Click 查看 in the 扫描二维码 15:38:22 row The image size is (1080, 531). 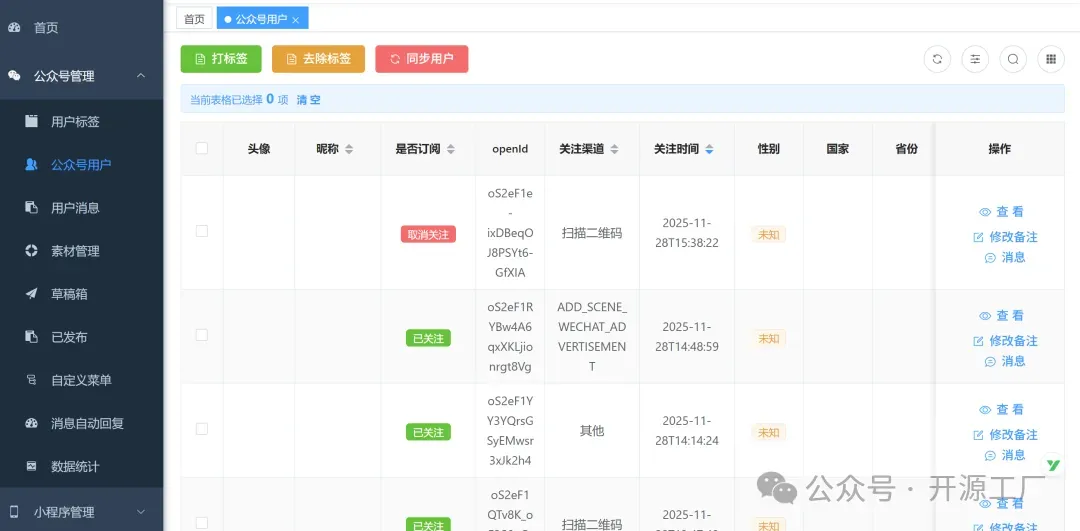(x=1010, y=212)
